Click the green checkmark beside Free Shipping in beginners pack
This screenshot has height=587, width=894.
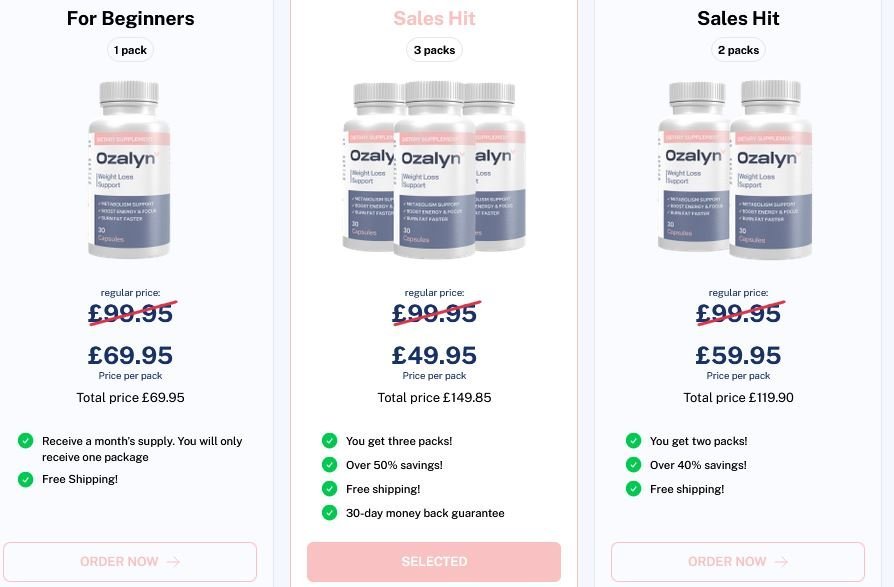pyautogui.click(x=25, y=479)
